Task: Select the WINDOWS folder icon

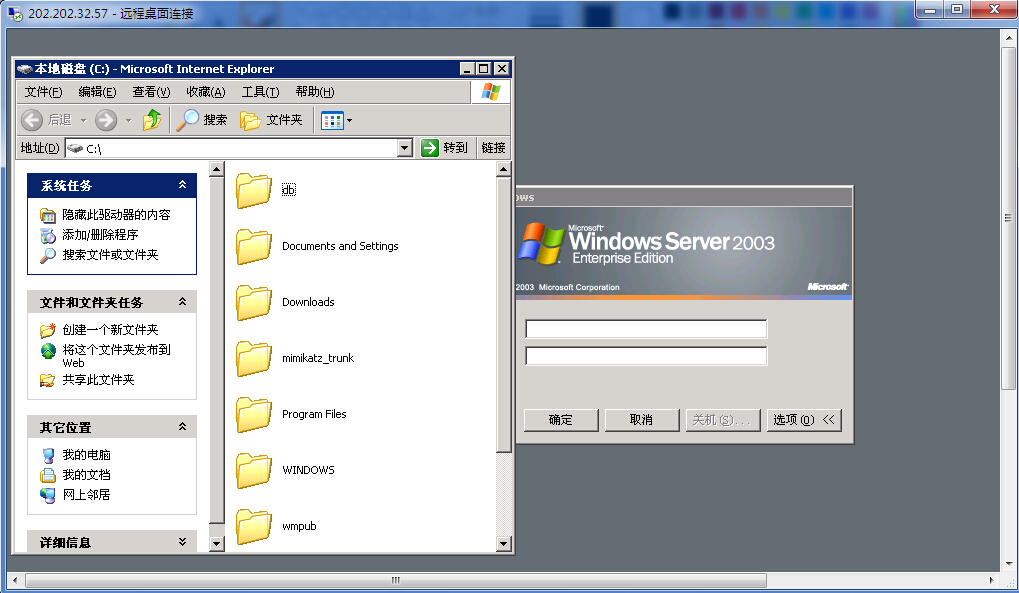Action: tap(253, 470)
